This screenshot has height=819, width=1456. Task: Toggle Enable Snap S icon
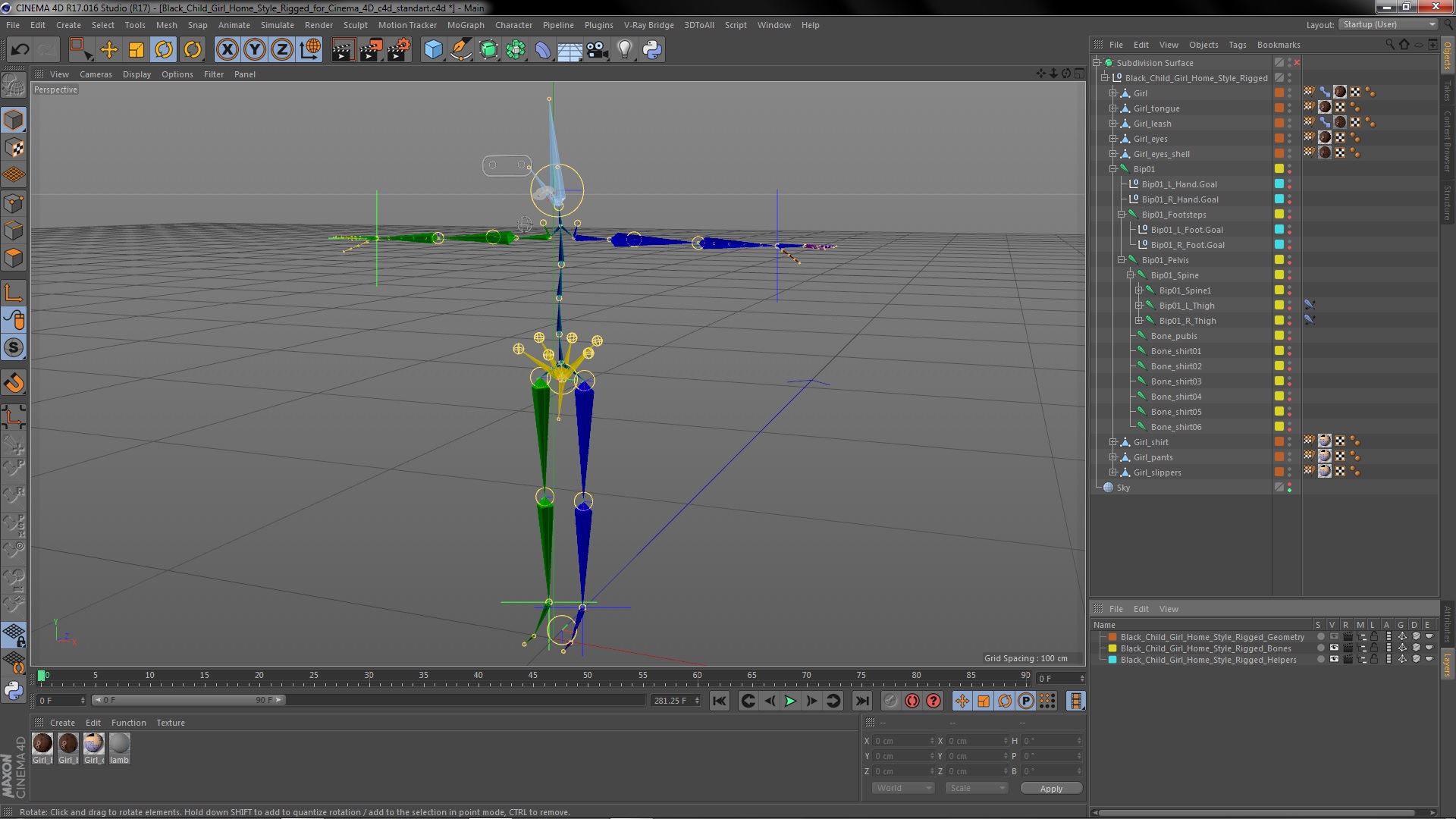(x=14, y=348)
